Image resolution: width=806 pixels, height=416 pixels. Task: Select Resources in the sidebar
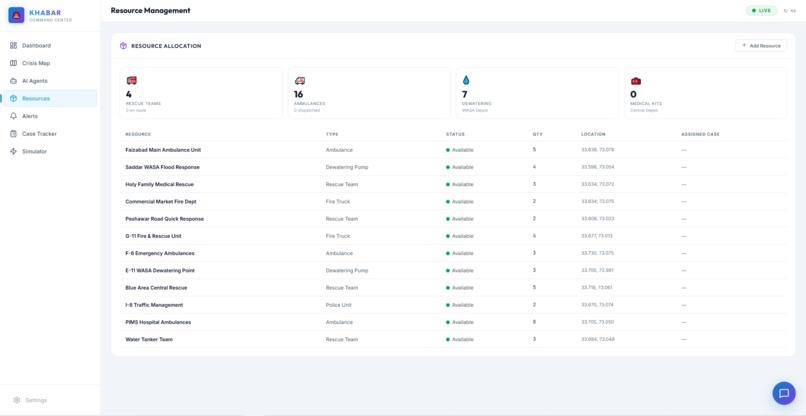tap(50, 98)
